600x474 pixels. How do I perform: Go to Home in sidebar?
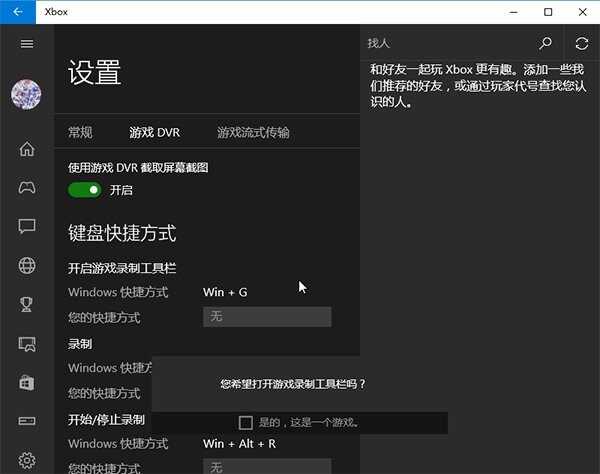27,149
